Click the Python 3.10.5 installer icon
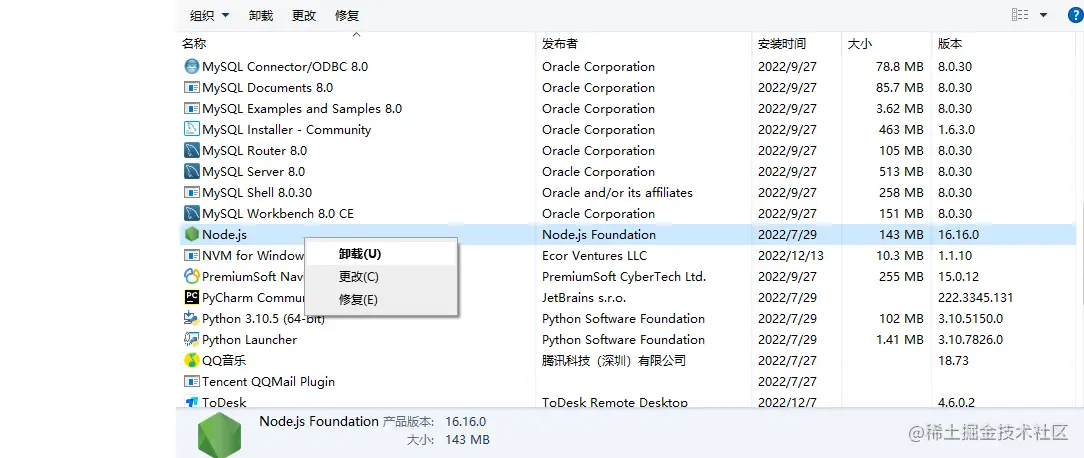This screenshot has height=458, width=1084. coord(192,318)
